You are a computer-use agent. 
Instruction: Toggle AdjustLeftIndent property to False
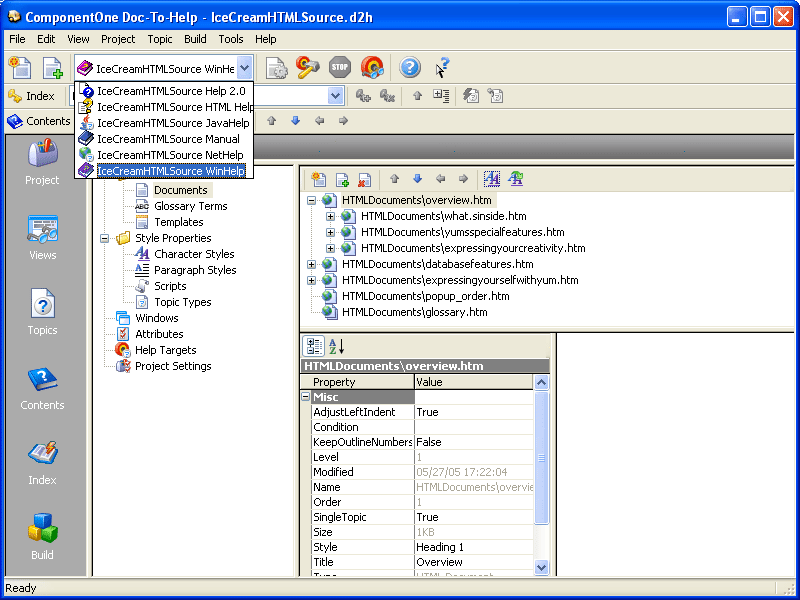470,412
